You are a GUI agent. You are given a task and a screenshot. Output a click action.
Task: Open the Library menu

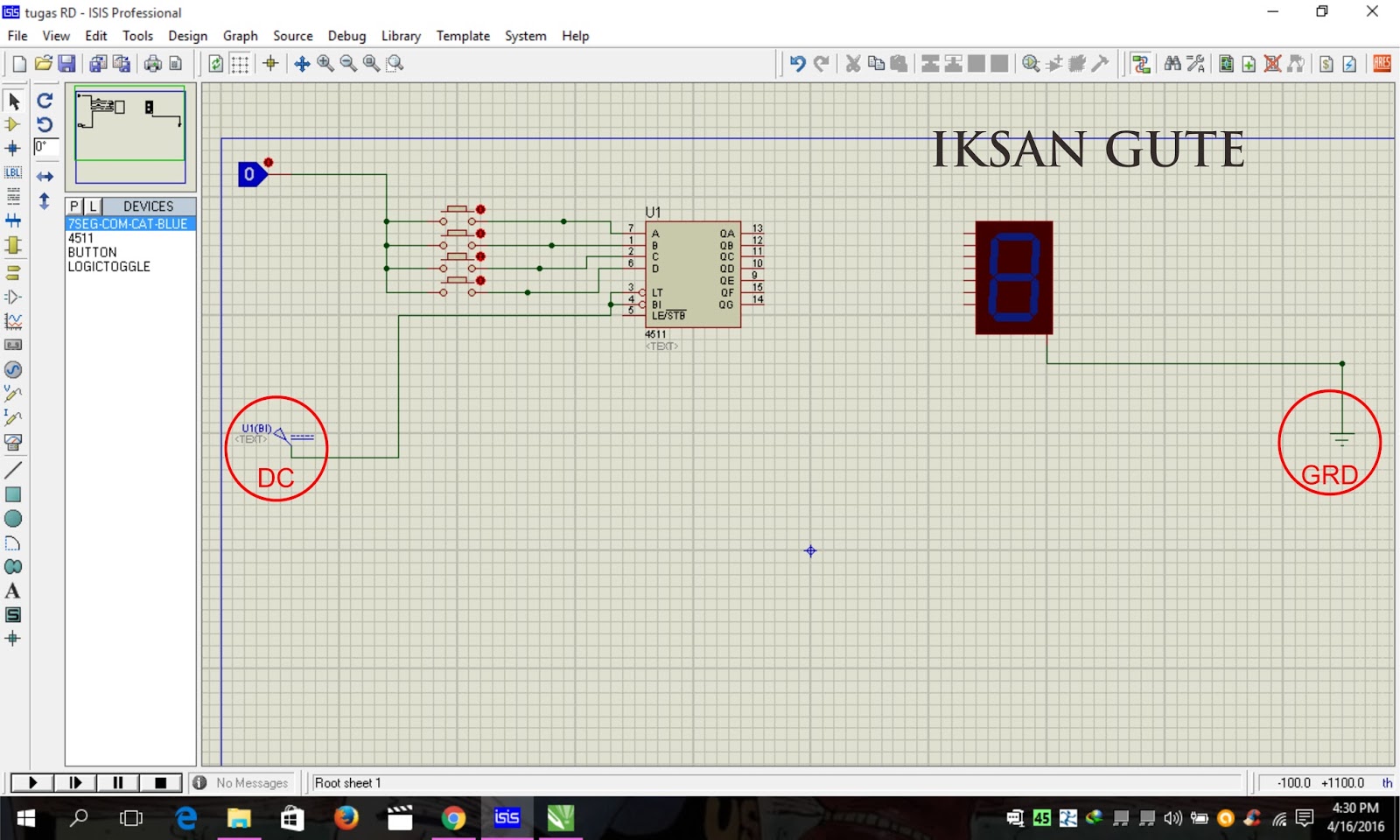(x=400, y=36)
